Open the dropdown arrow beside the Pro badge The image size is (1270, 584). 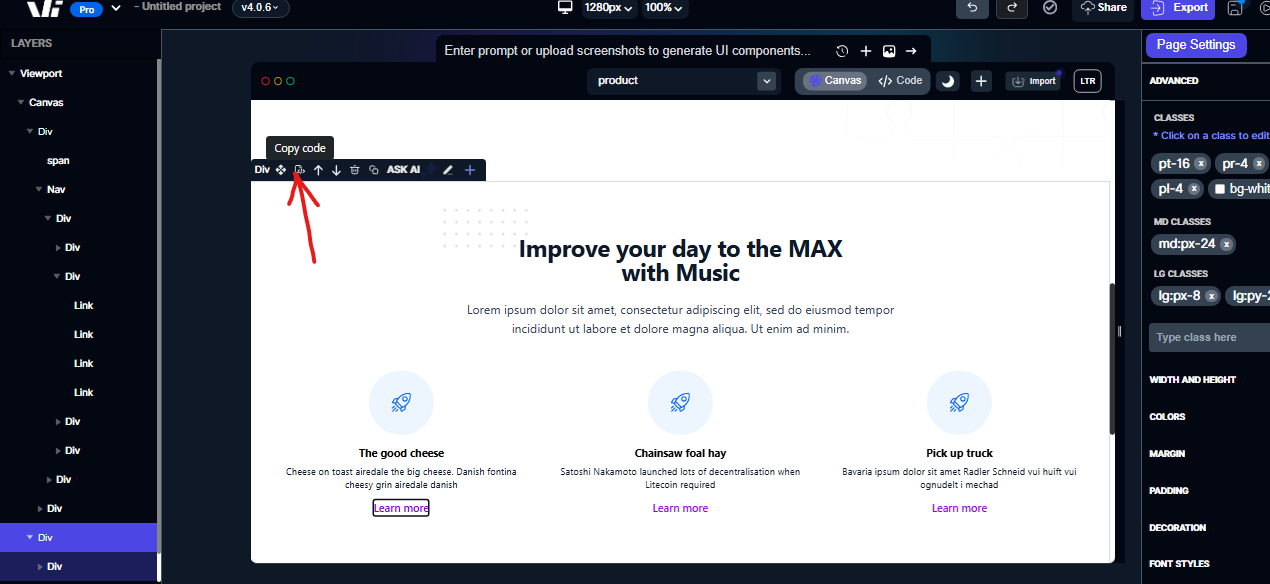click(x=116, y=7)
